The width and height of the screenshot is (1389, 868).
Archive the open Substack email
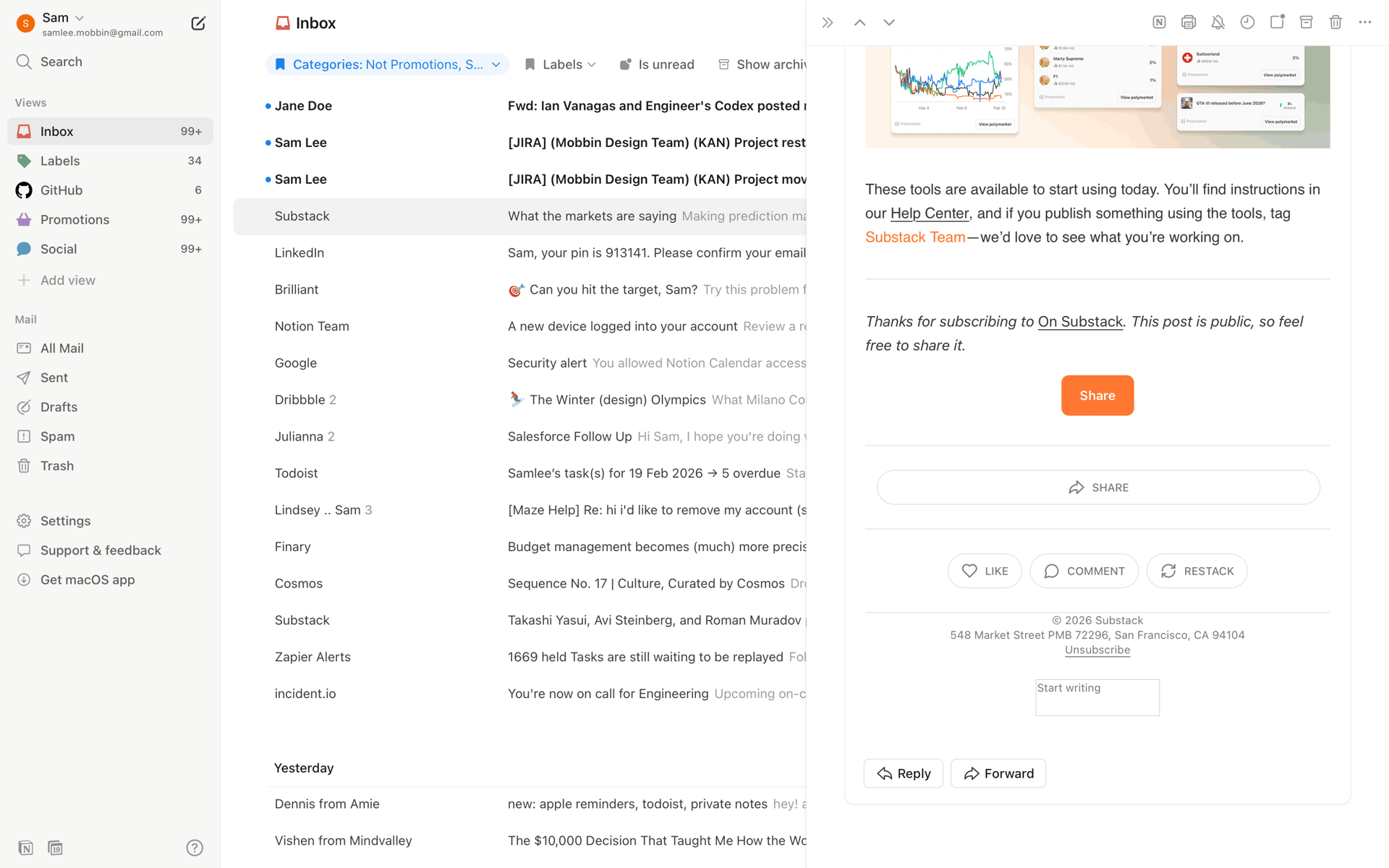[1307, 22]
